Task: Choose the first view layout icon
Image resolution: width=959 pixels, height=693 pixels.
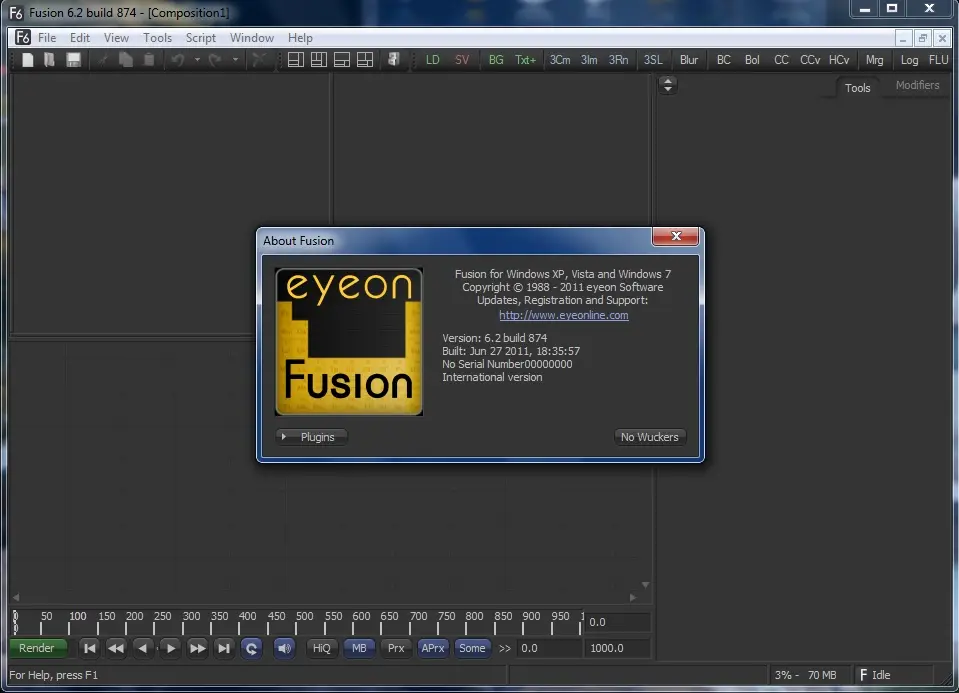Action: [x=296, y=60]
